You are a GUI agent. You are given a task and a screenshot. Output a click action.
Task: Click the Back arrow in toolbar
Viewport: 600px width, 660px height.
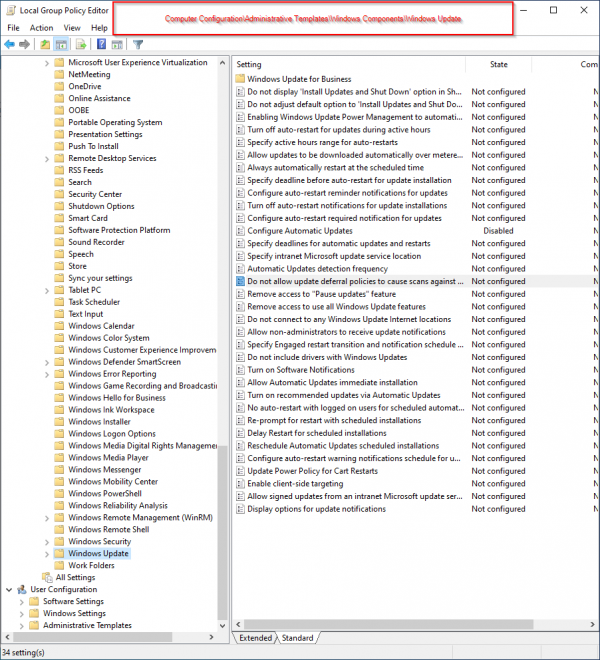(11, 44)
